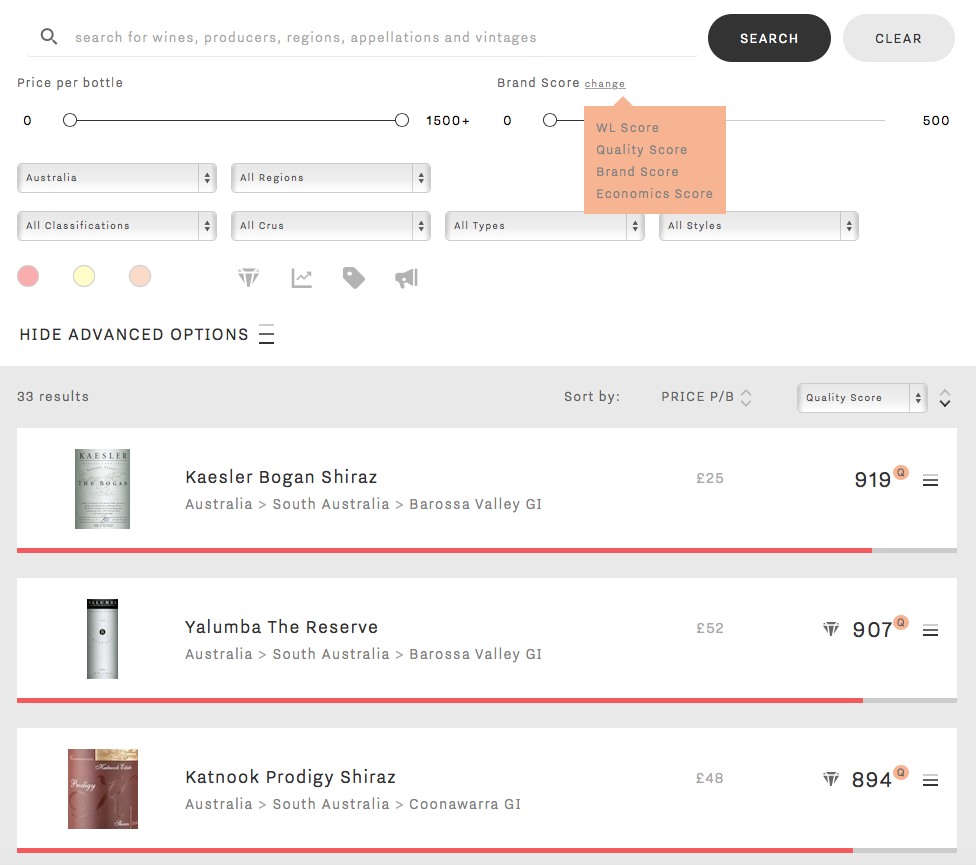Click the 33 results count text
This screenshot has width=976, height=865.
pyautogui.click(x=53, y=396)
